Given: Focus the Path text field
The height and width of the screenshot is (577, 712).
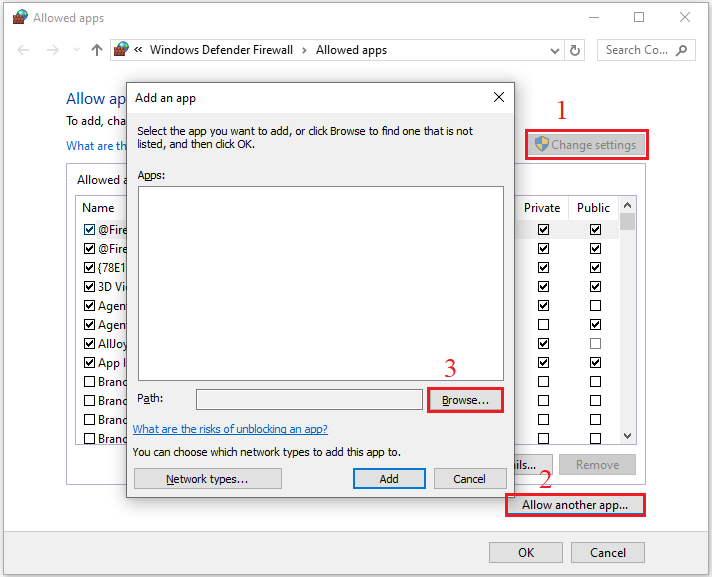Looking at the screenshot, I should [309, 399].
